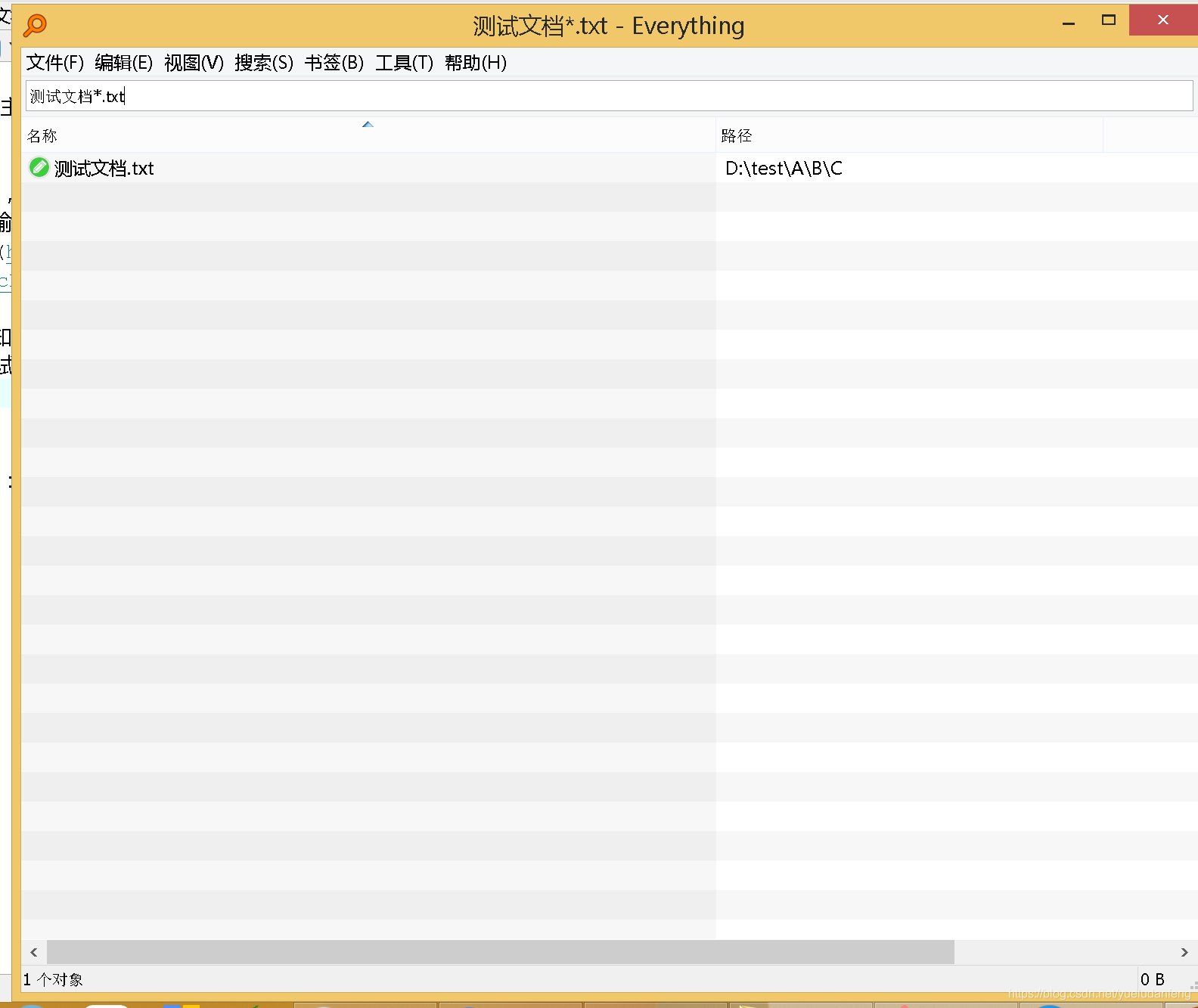Screen dimensions: 1198x1008
Task: Click the 0 B size in status bar
Action: click(1153, 979)
